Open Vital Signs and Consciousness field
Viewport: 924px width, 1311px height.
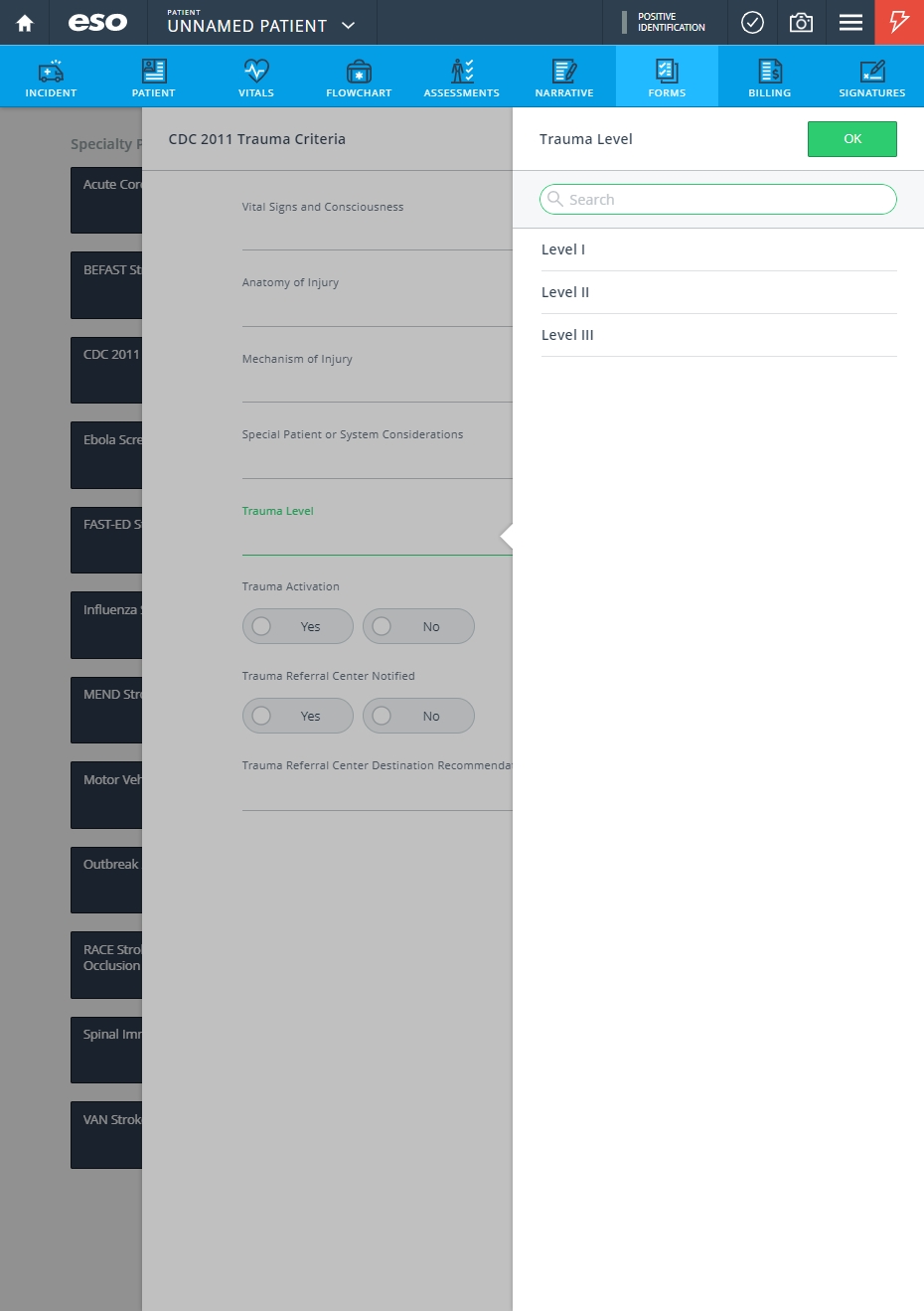coord(378,222)
